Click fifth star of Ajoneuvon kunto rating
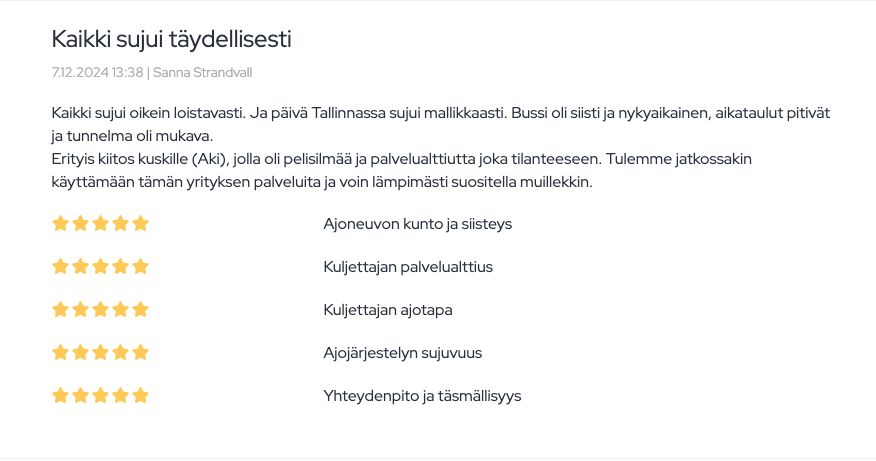The image size is (876, 461). (141, 223)
